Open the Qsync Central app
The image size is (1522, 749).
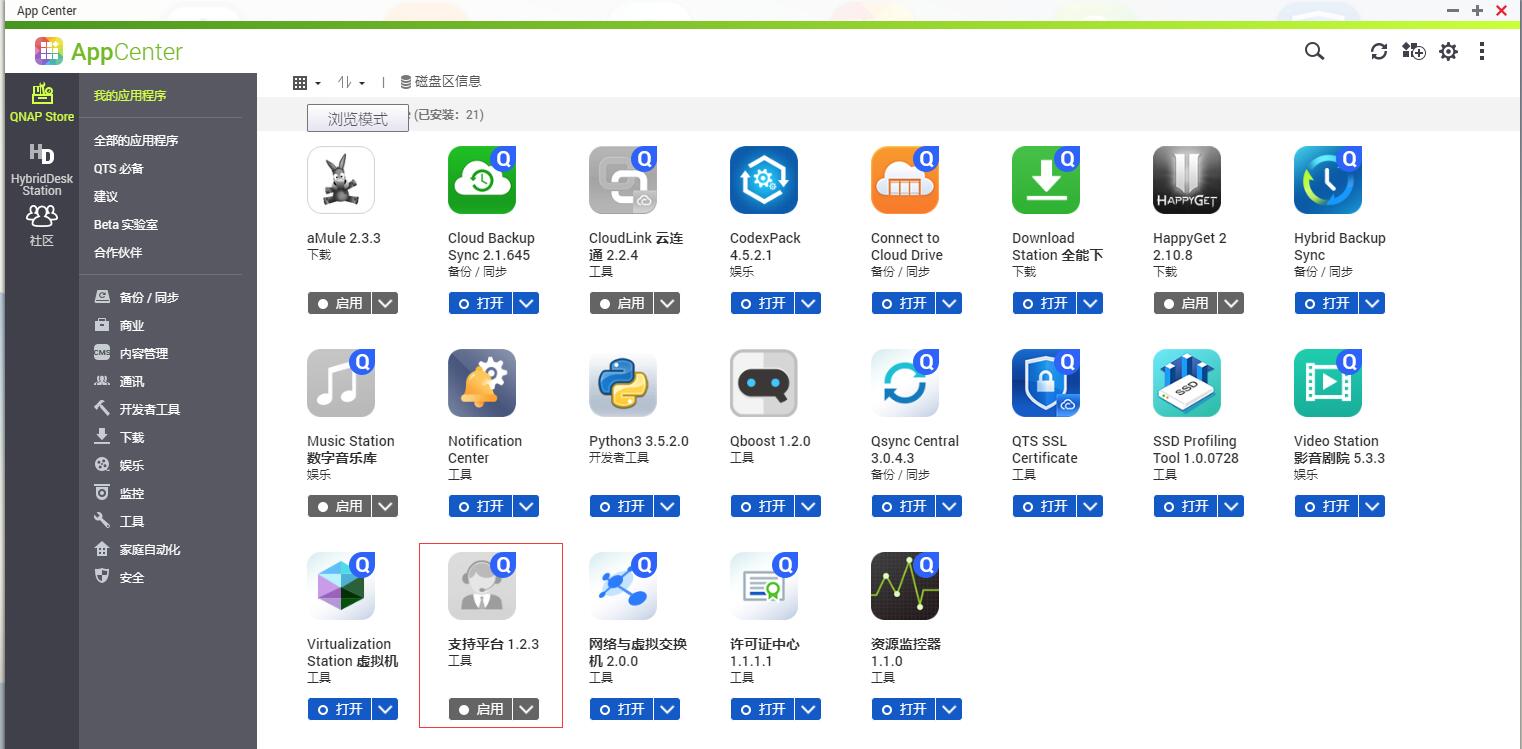tap(903, 506)
